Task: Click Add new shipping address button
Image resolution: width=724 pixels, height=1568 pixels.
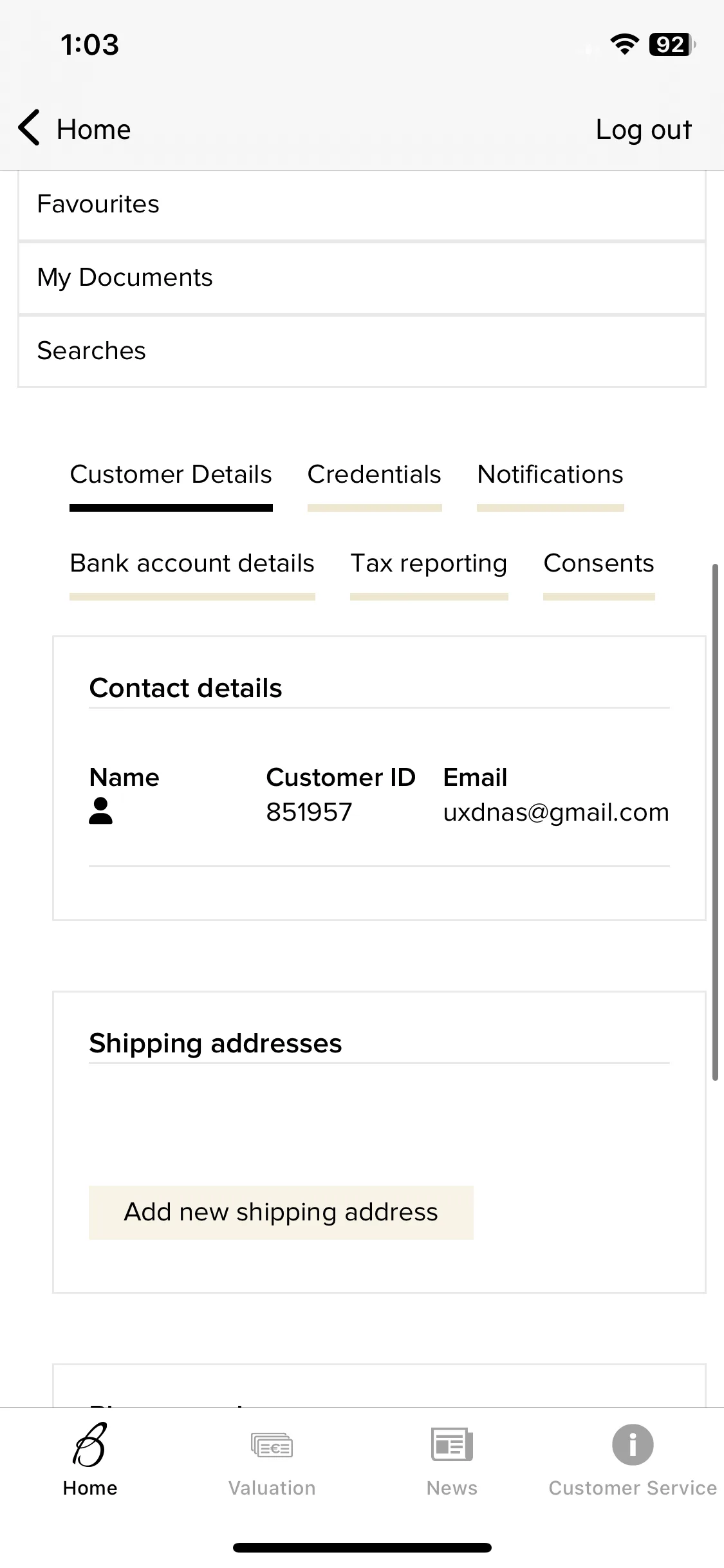Action: pos(281,1213)
